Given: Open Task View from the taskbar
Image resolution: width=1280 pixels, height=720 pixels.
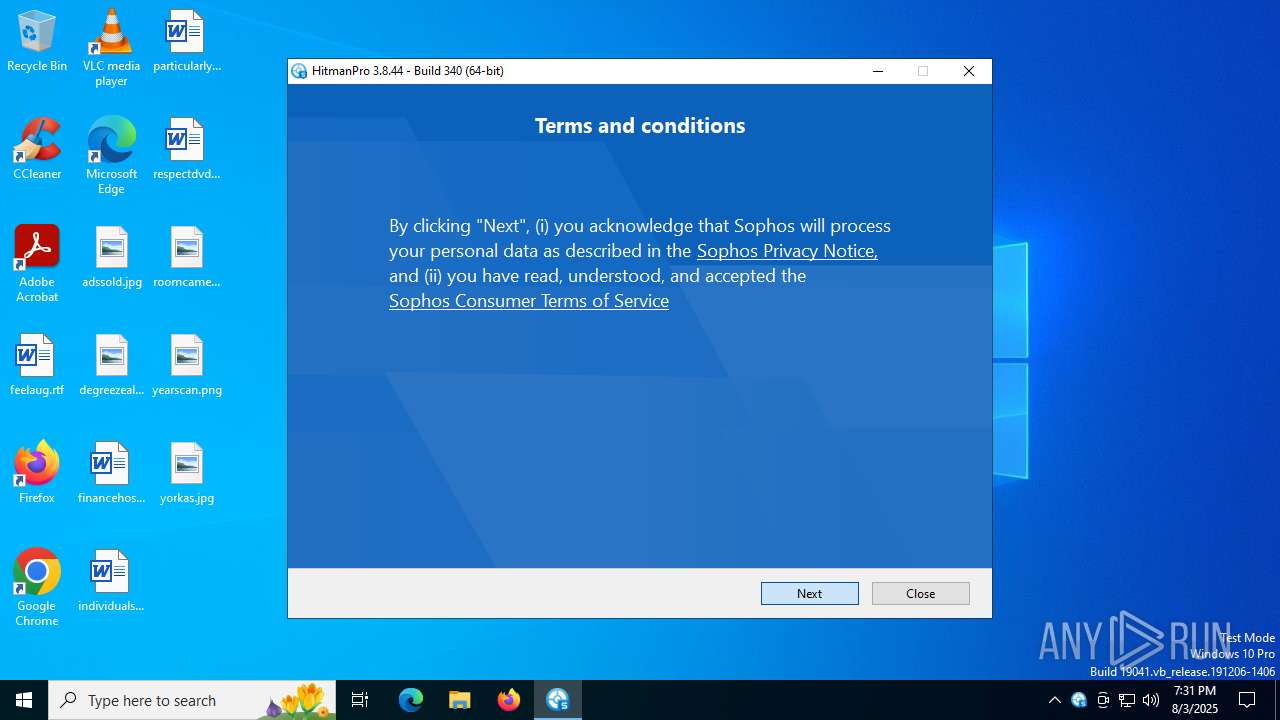Looking at the screenshot, I should (x=360, y=700).
